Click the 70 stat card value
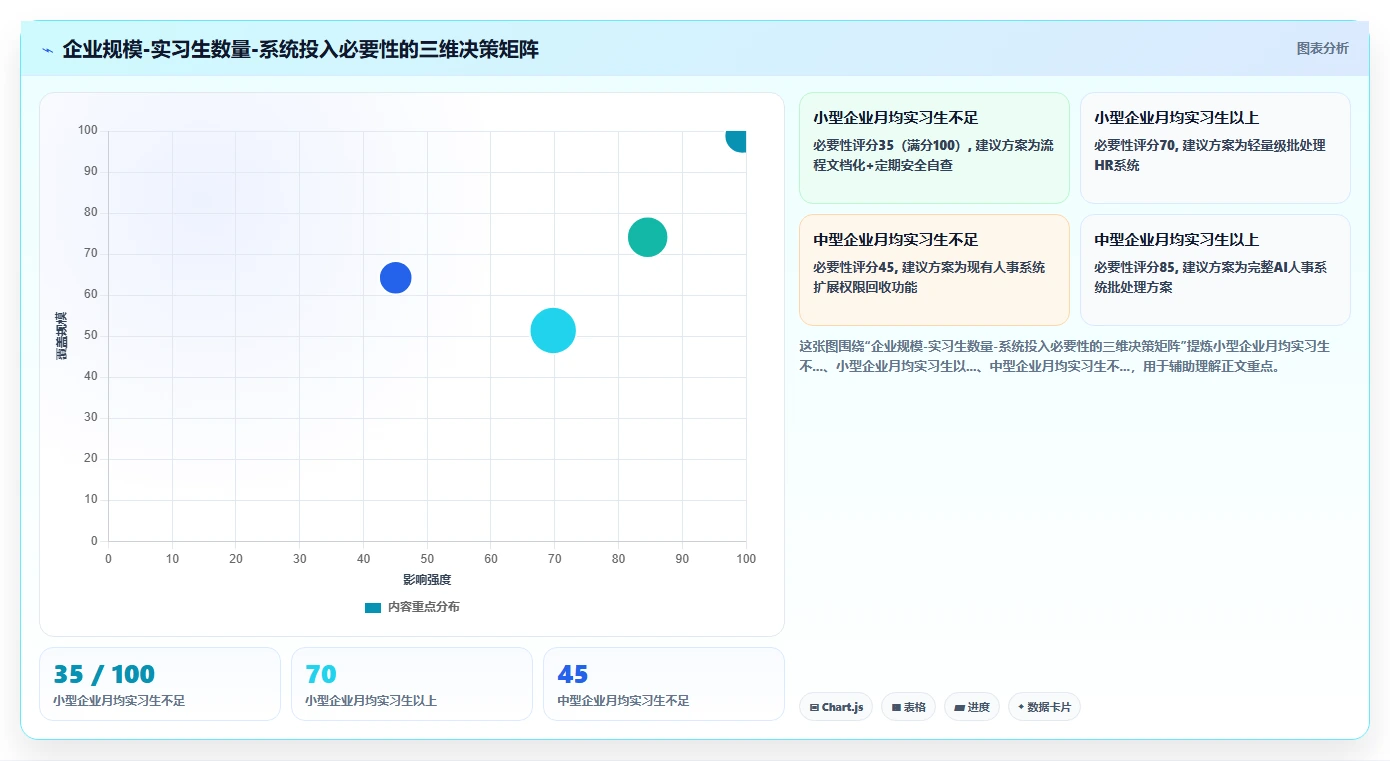This screenshot has width=1390, height=761. tap(321, 674)
